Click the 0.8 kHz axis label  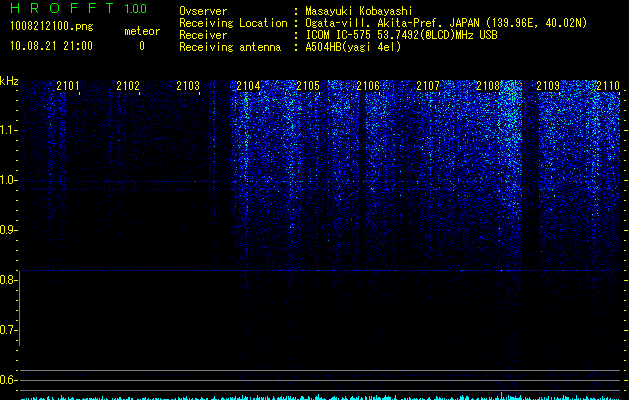click(x=8, y=280)
